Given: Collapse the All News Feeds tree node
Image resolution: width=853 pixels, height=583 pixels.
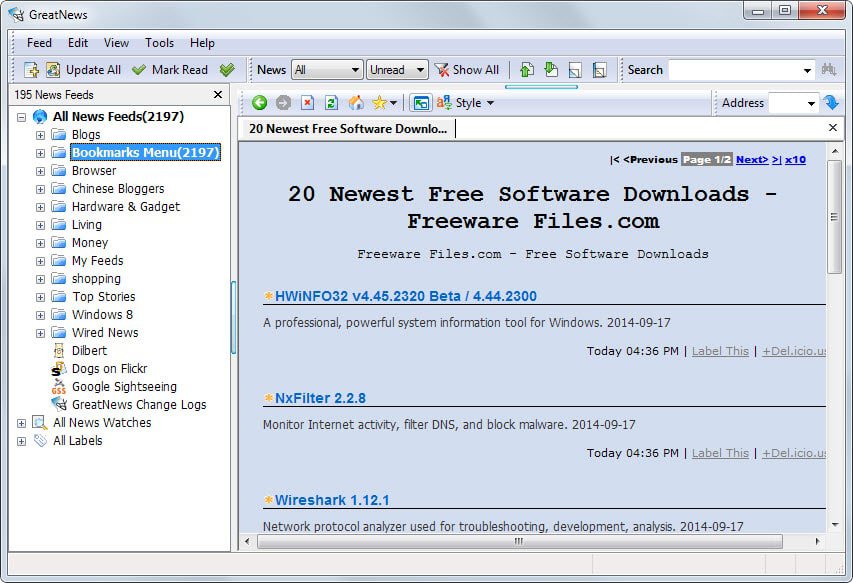Looking at the screenshot, I should (21, 117).
